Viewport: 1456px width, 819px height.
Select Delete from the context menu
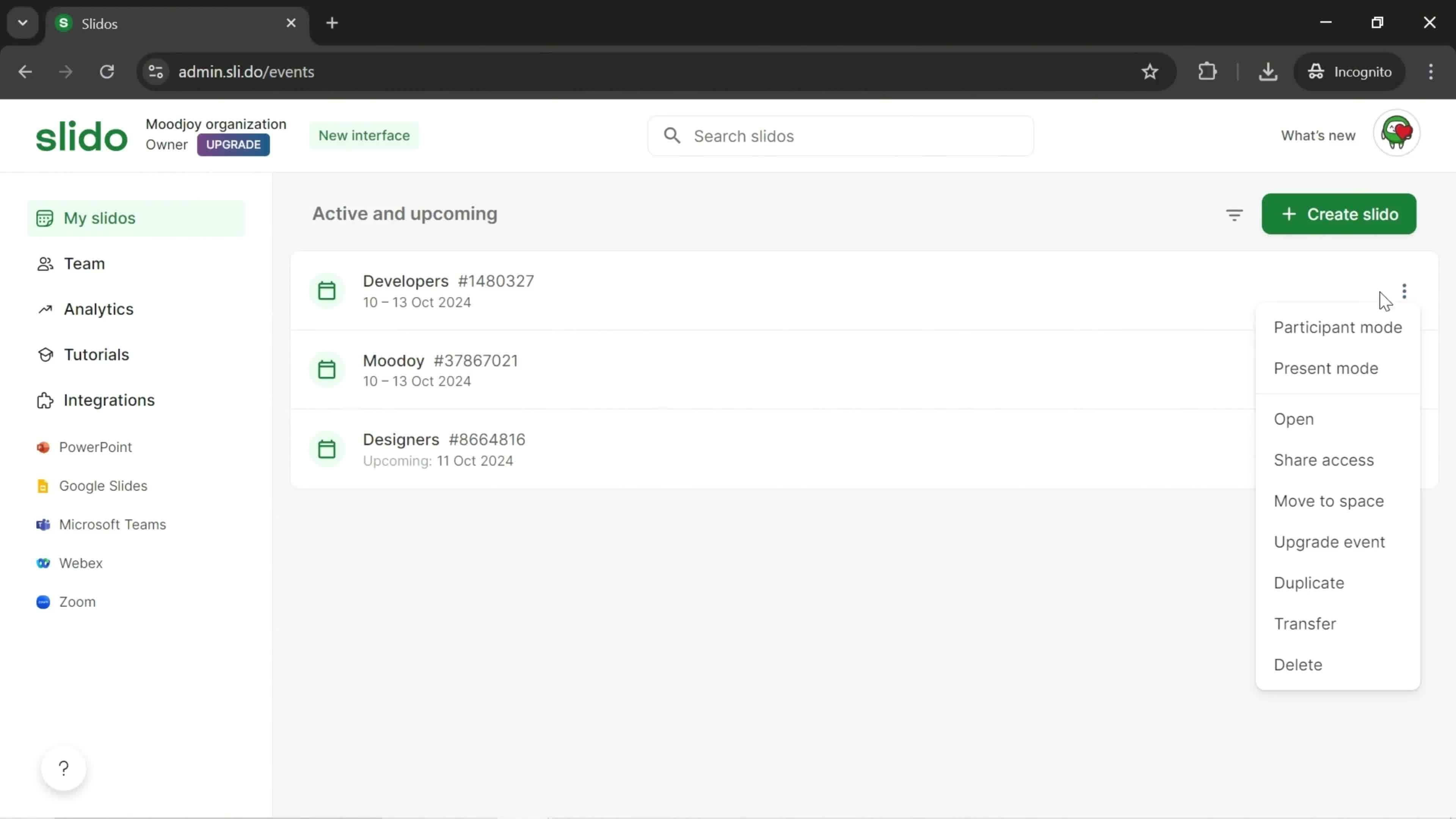pos(1298,664)
